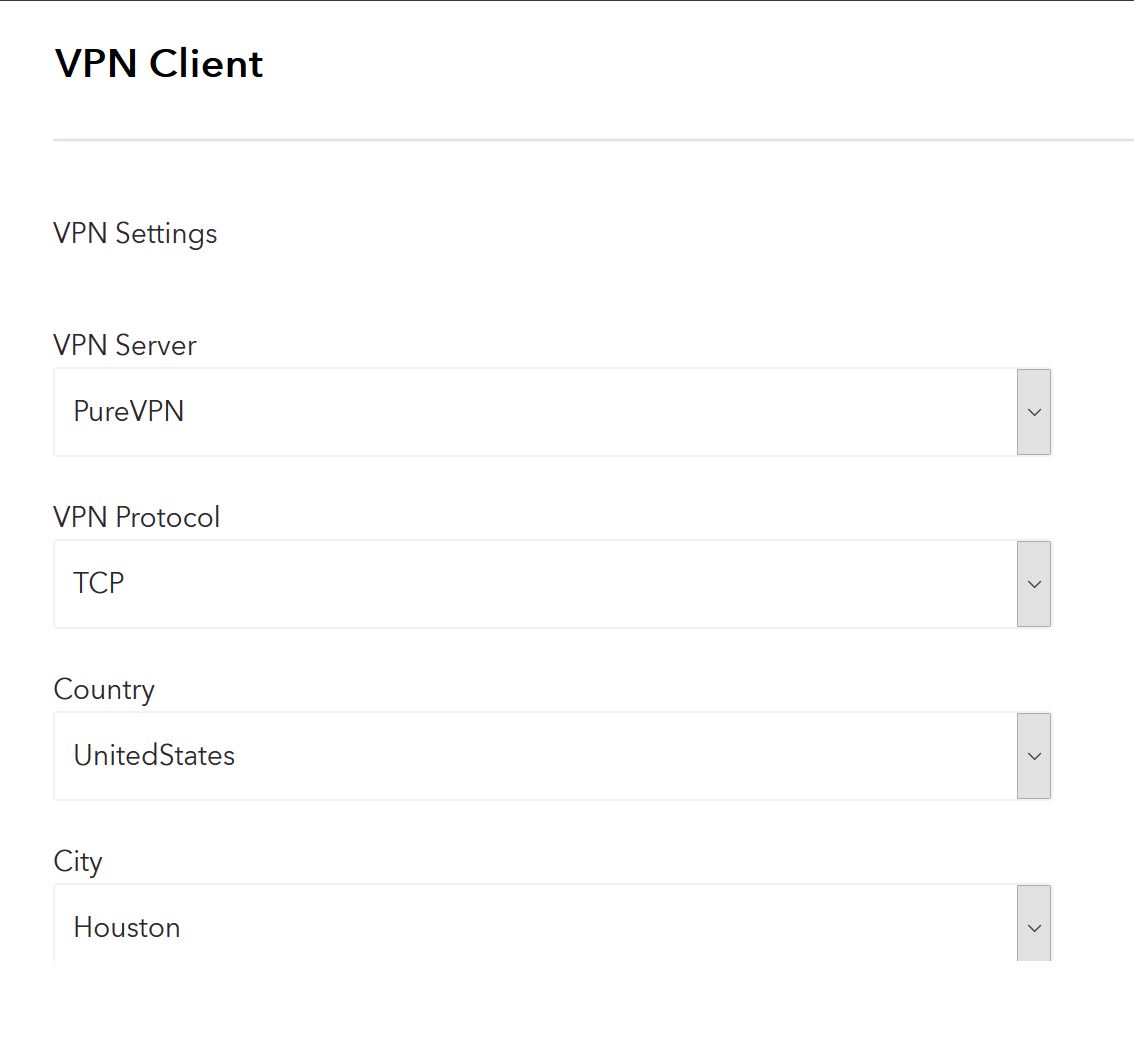This screenshot has width=1134, height=1041.
Task: Click the divider line under VPN Client heading
Action: pyautogui.click(x=593, y=140)
